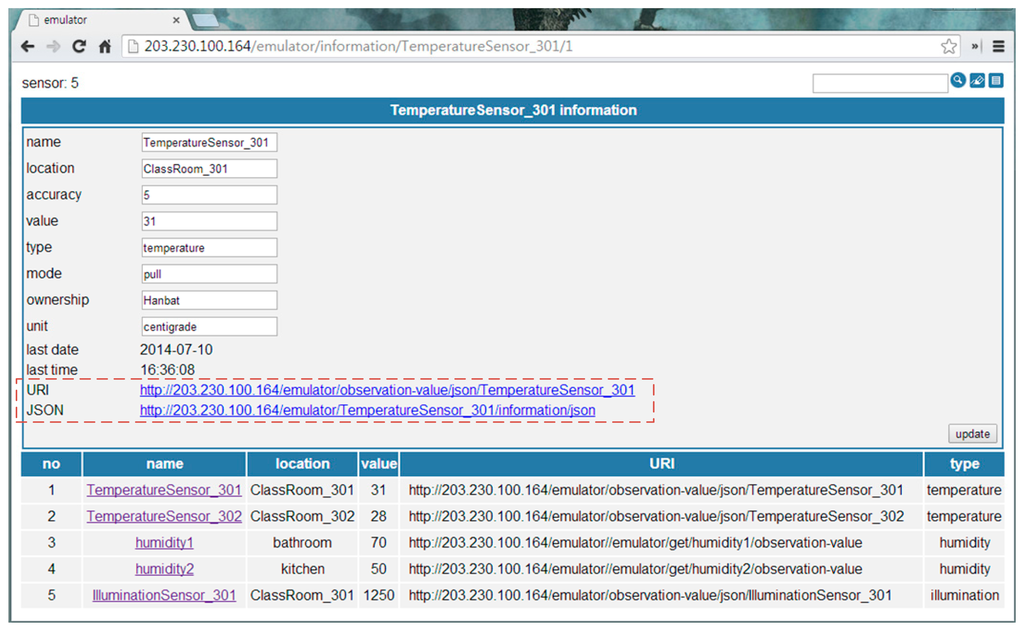The image size is (1024, 631).
Task: Open the Chrome hamburger menu
Action: click(x=998, y=46)
